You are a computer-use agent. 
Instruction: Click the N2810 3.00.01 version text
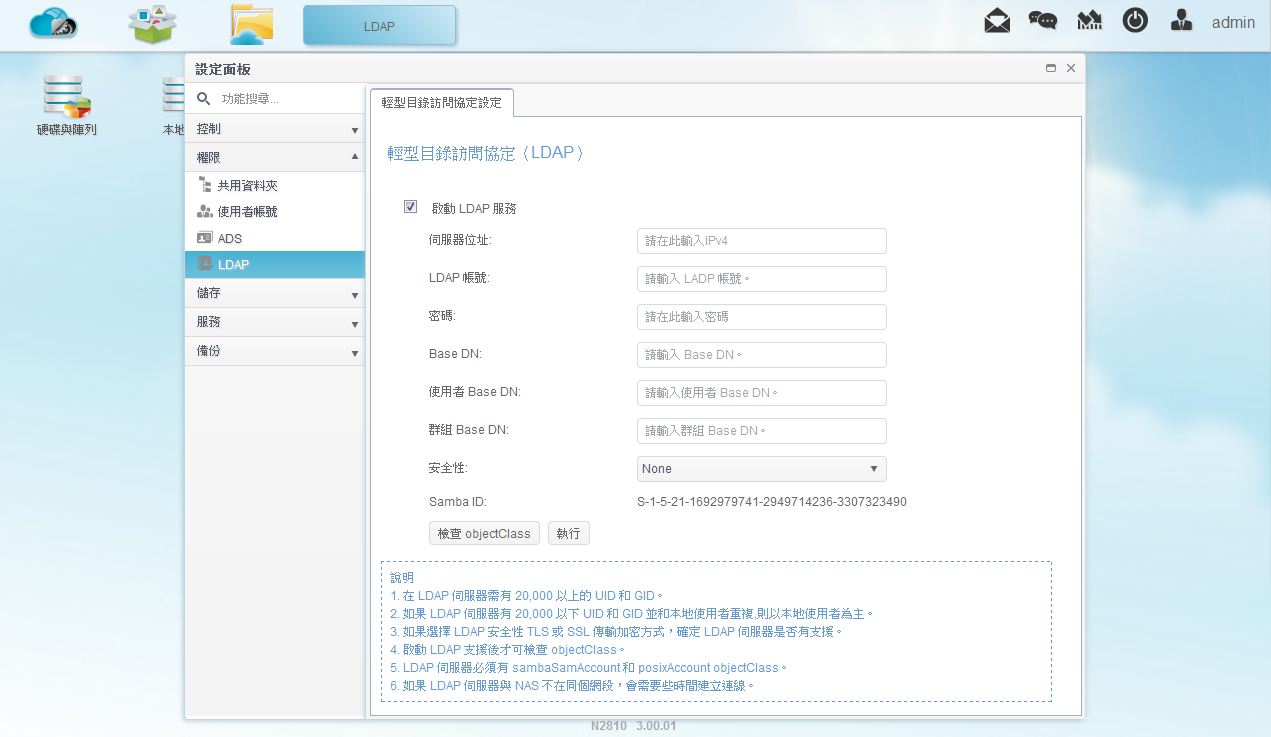633,726
